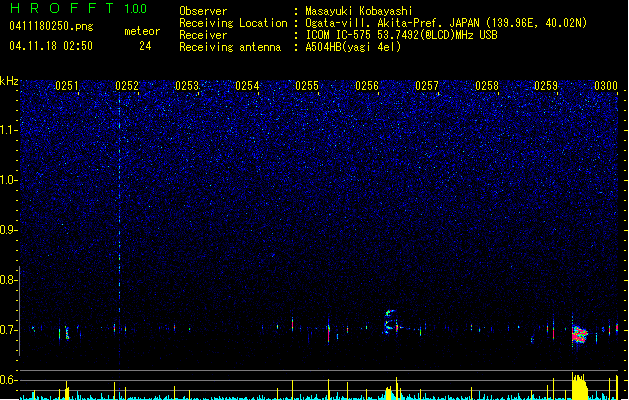Click the large pink meteor echo before 0300
Image resolution: width=629 pixels, height=400 pixels.
click(x=580, y=334)
